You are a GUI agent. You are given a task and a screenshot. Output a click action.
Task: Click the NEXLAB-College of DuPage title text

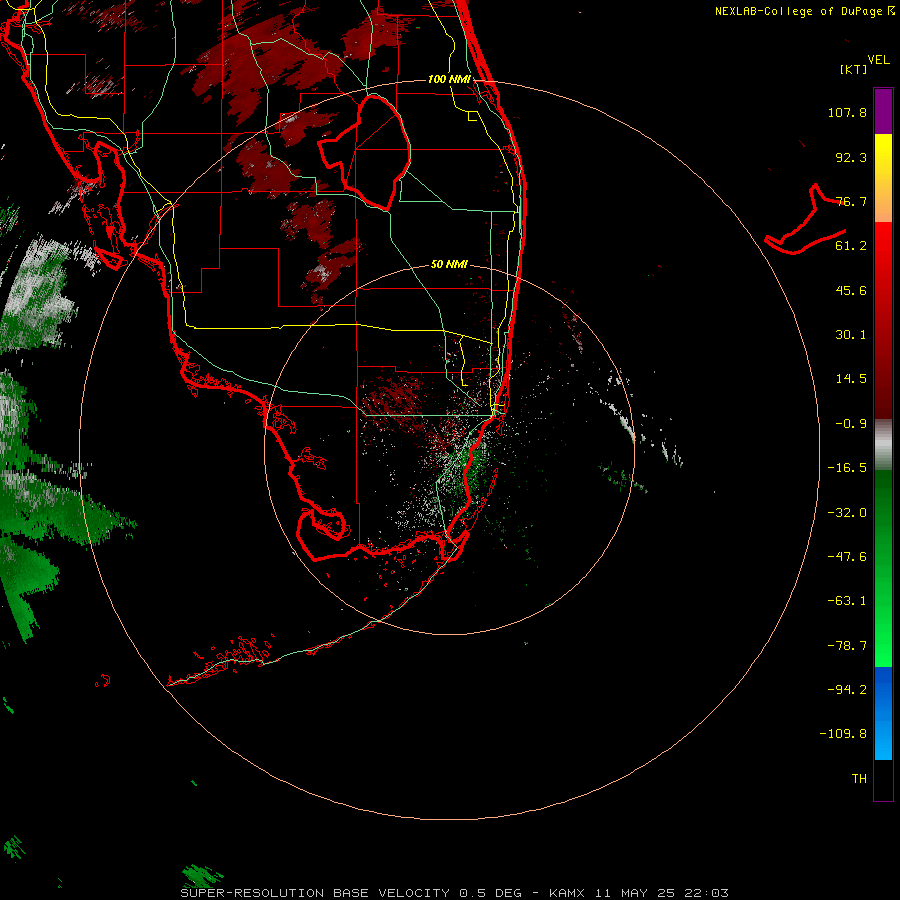pyautogui.click(x=798, y=11)
